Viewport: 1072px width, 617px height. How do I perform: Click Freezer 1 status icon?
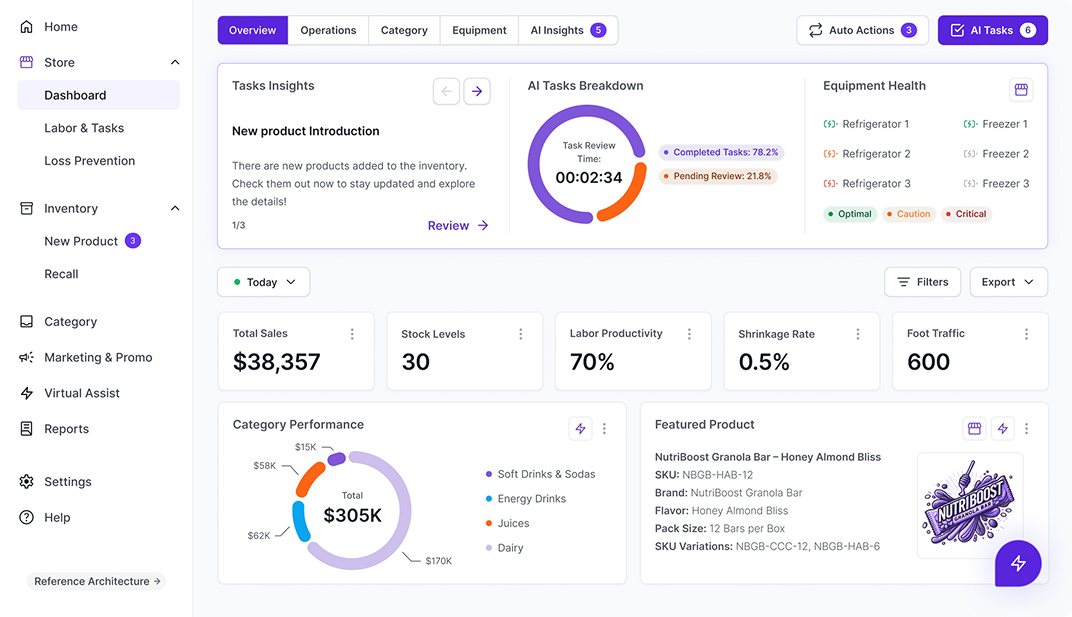tap(970, 124)
